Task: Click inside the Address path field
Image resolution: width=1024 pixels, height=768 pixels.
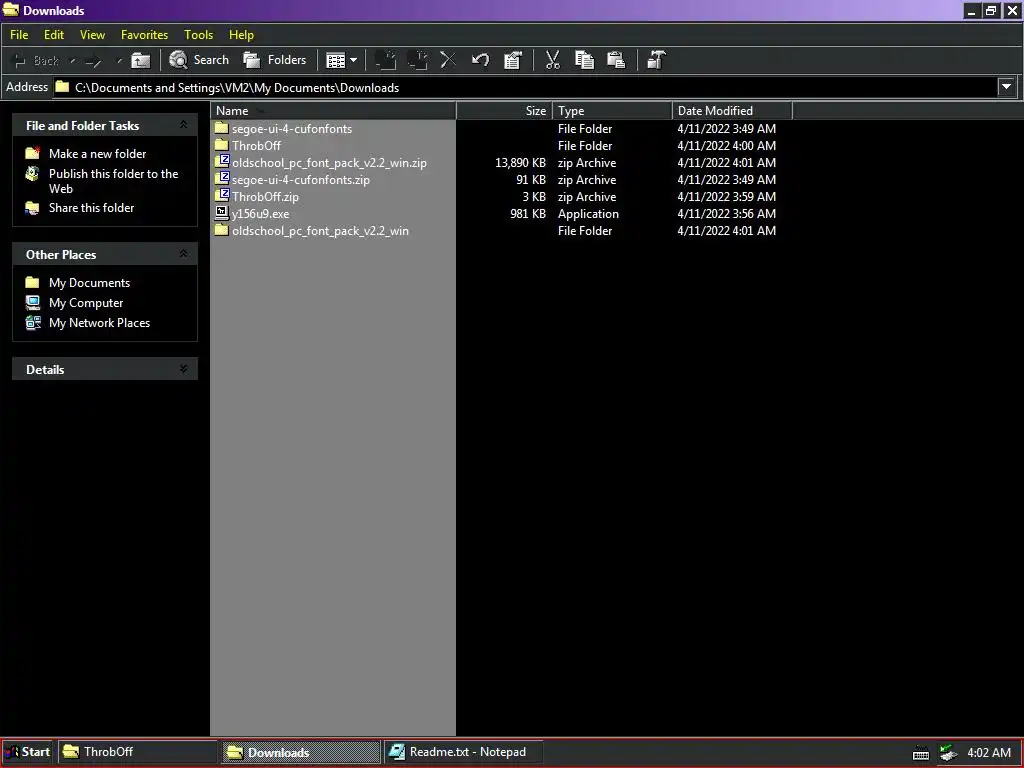Action: (525, 88)
